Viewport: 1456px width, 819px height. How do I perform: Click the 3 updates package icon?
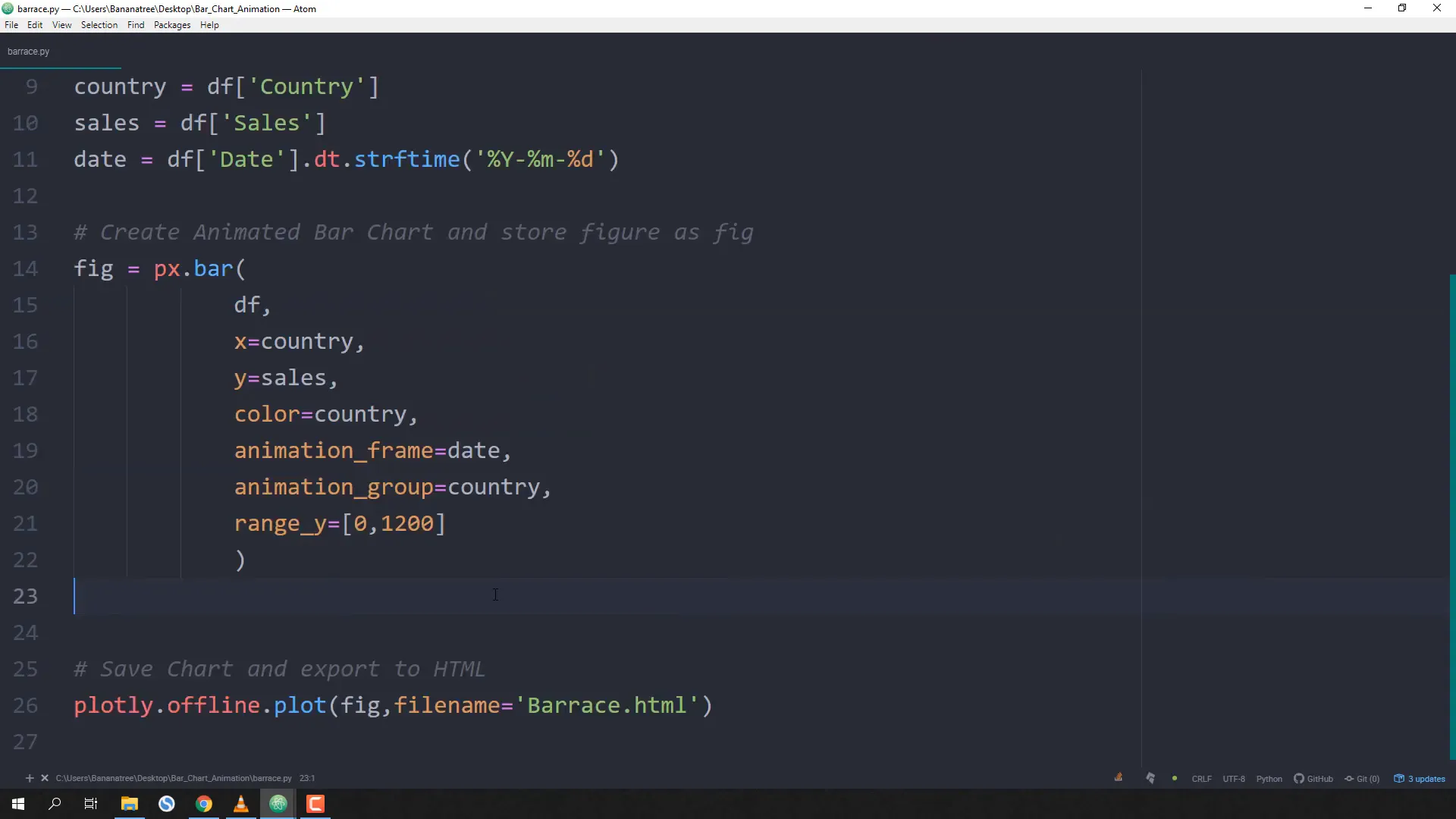(x=1420, y=779)
